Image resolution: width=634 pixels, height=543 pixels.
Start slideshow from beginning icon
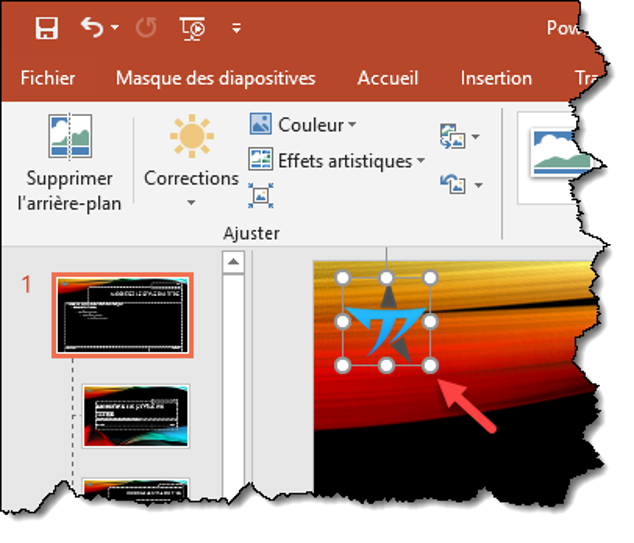[x=192, y=28]
